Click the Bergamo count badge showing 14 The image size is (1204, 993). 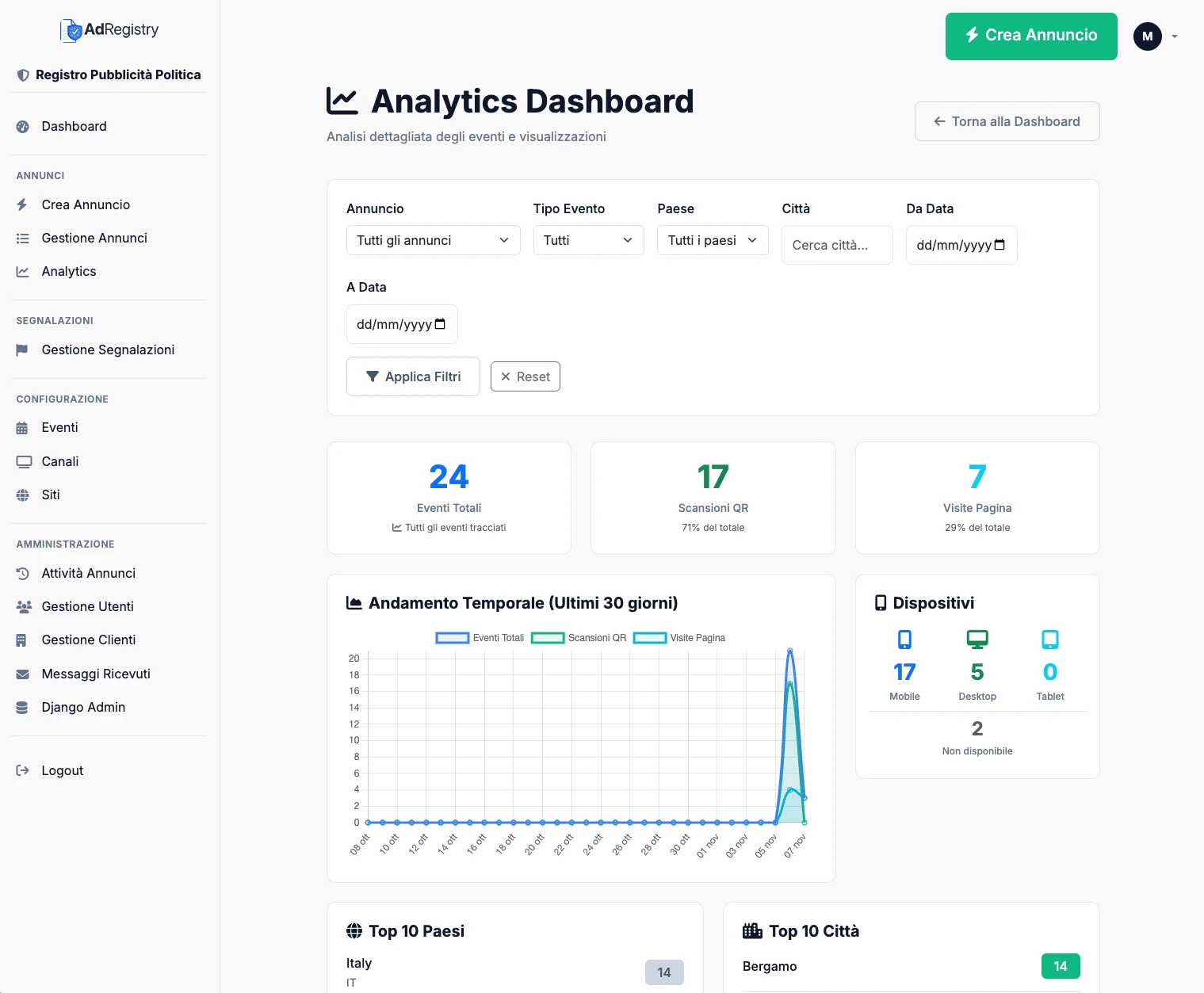(1060, 965)
